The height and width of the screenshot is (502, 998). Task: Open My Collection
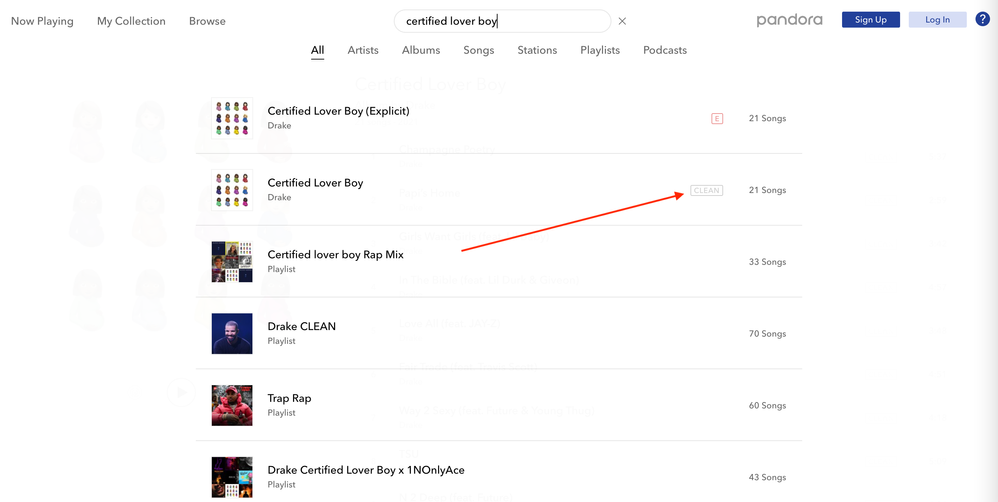(131, 21)
